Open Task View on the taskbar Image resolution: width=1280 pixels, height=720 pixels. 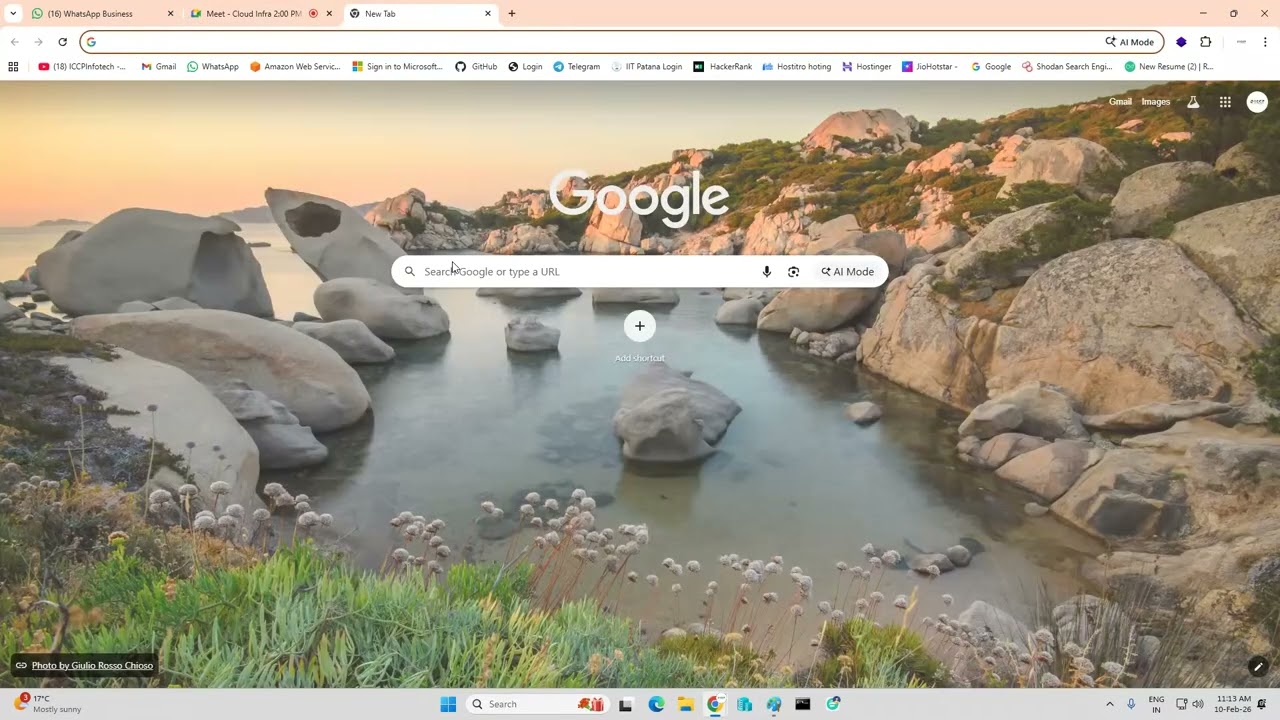pyautogui.click(x=626, y=704)
